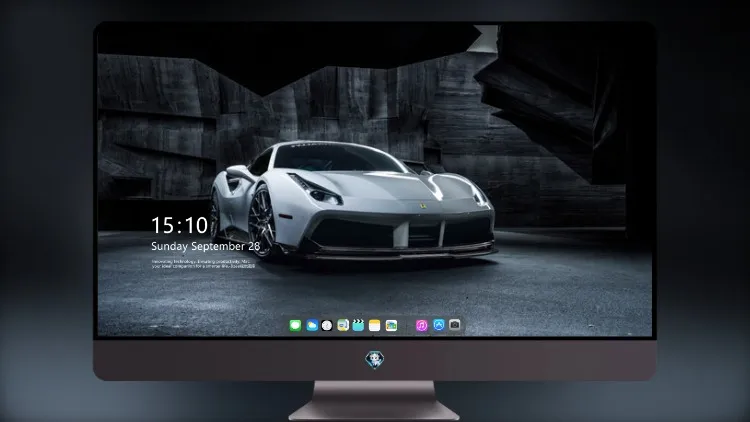Open the Photos gallery app in the dock
Viewport: 750px width, 422px height.
click(x=391, y=325)
